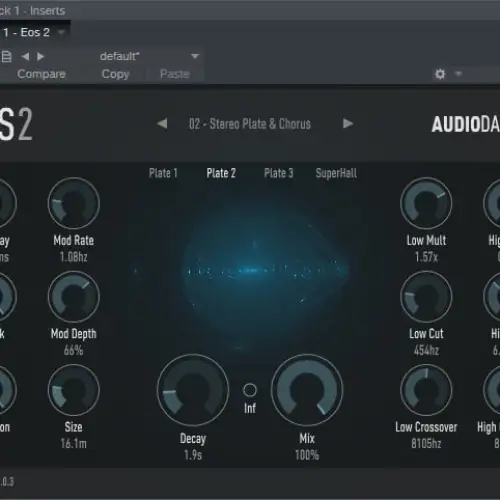Click the 1.08hz Mod Rate value
Viewport: 500px width, 500px height.
[x=74, y=257]
